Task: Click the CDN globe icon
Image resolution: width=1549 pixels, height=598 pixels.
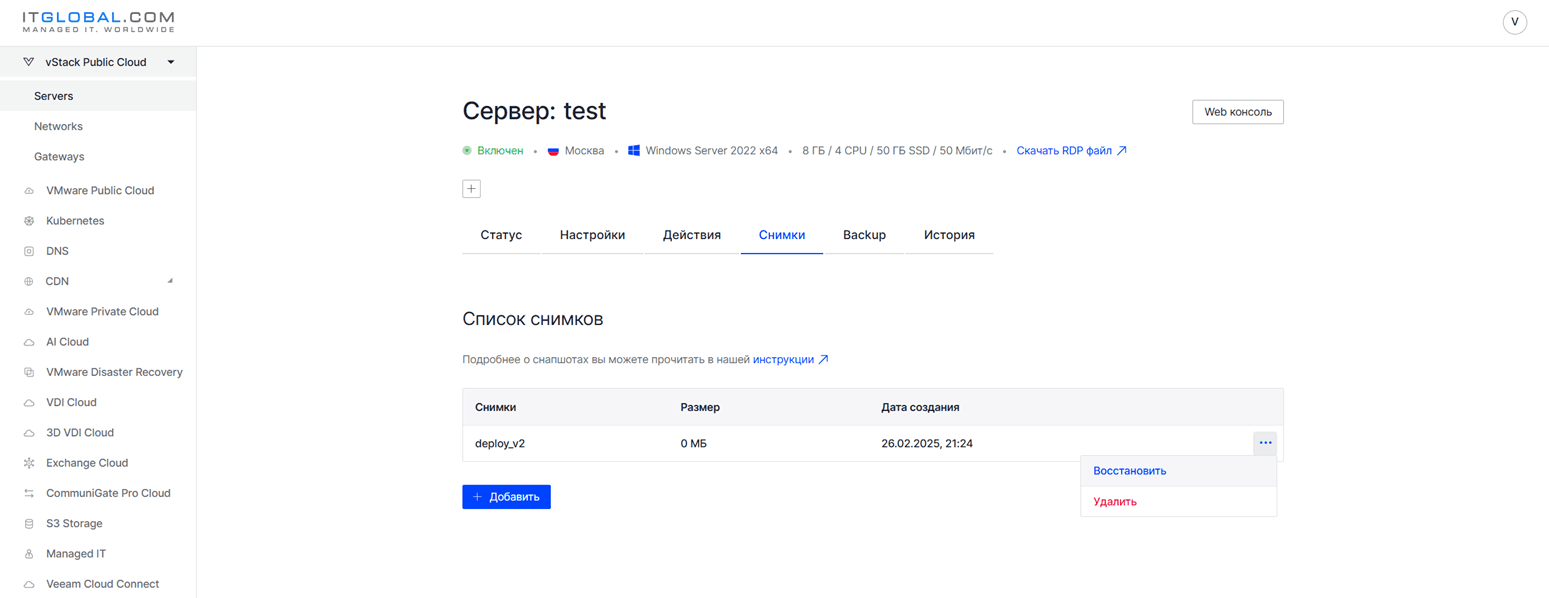Action: click(x=29, y=282)
